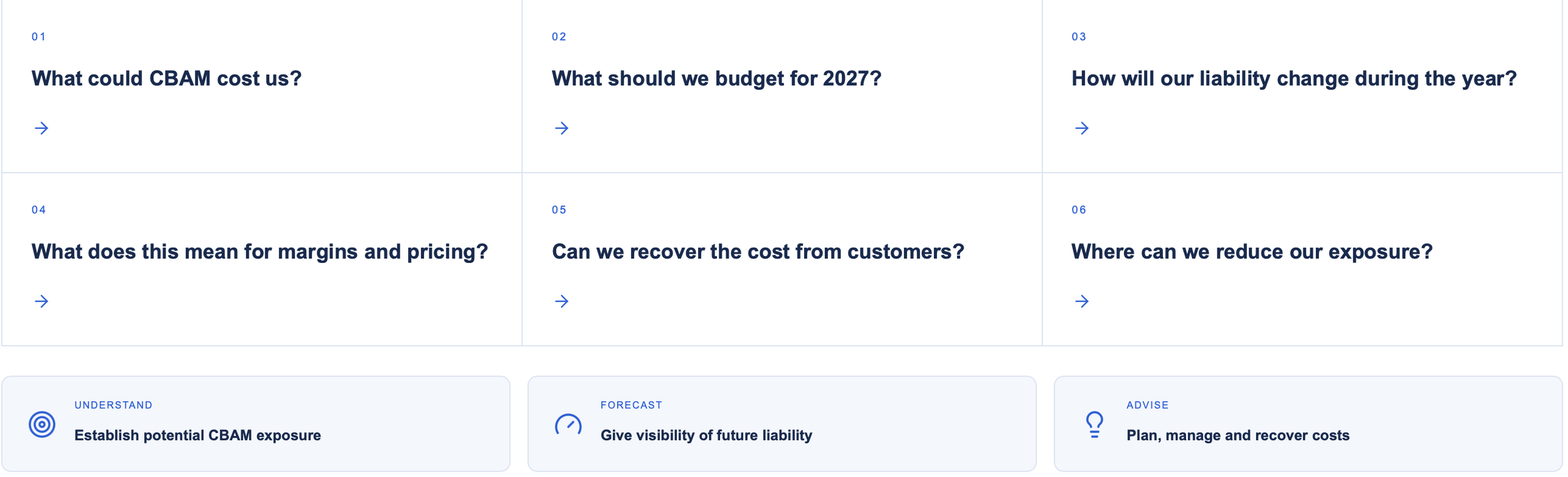Click the gauge icon in Forecast card
Viewport: 1568px width, 477px height.
click(568, 425)
